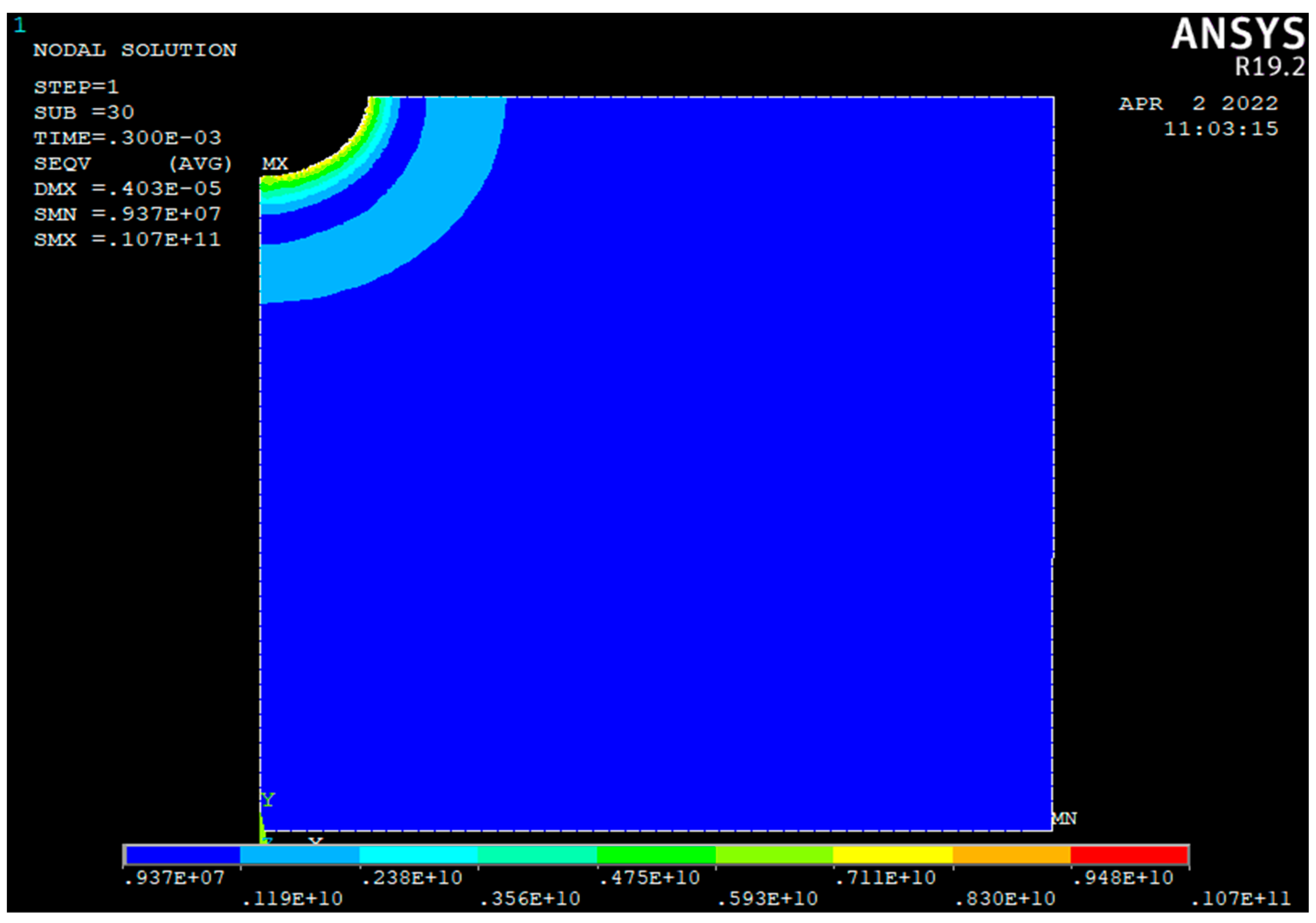Click the TIME=.300E-03 label

point(127,138)
